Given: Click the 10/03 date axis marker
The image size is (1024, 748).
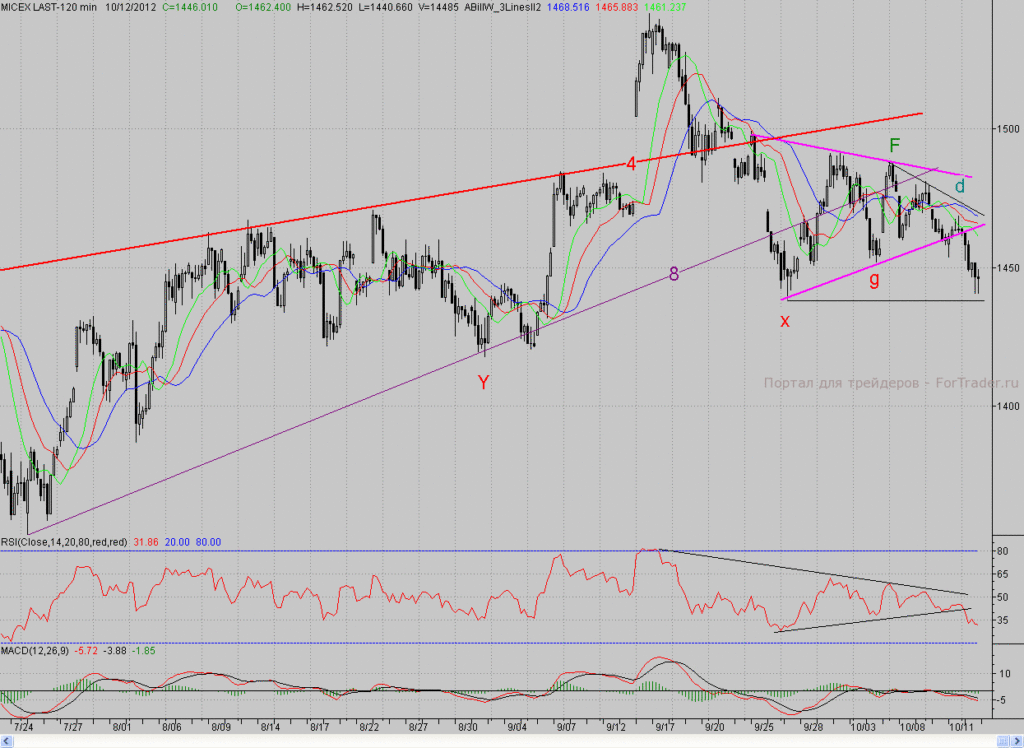Looking at the screenshot, I should coord(863,726).
